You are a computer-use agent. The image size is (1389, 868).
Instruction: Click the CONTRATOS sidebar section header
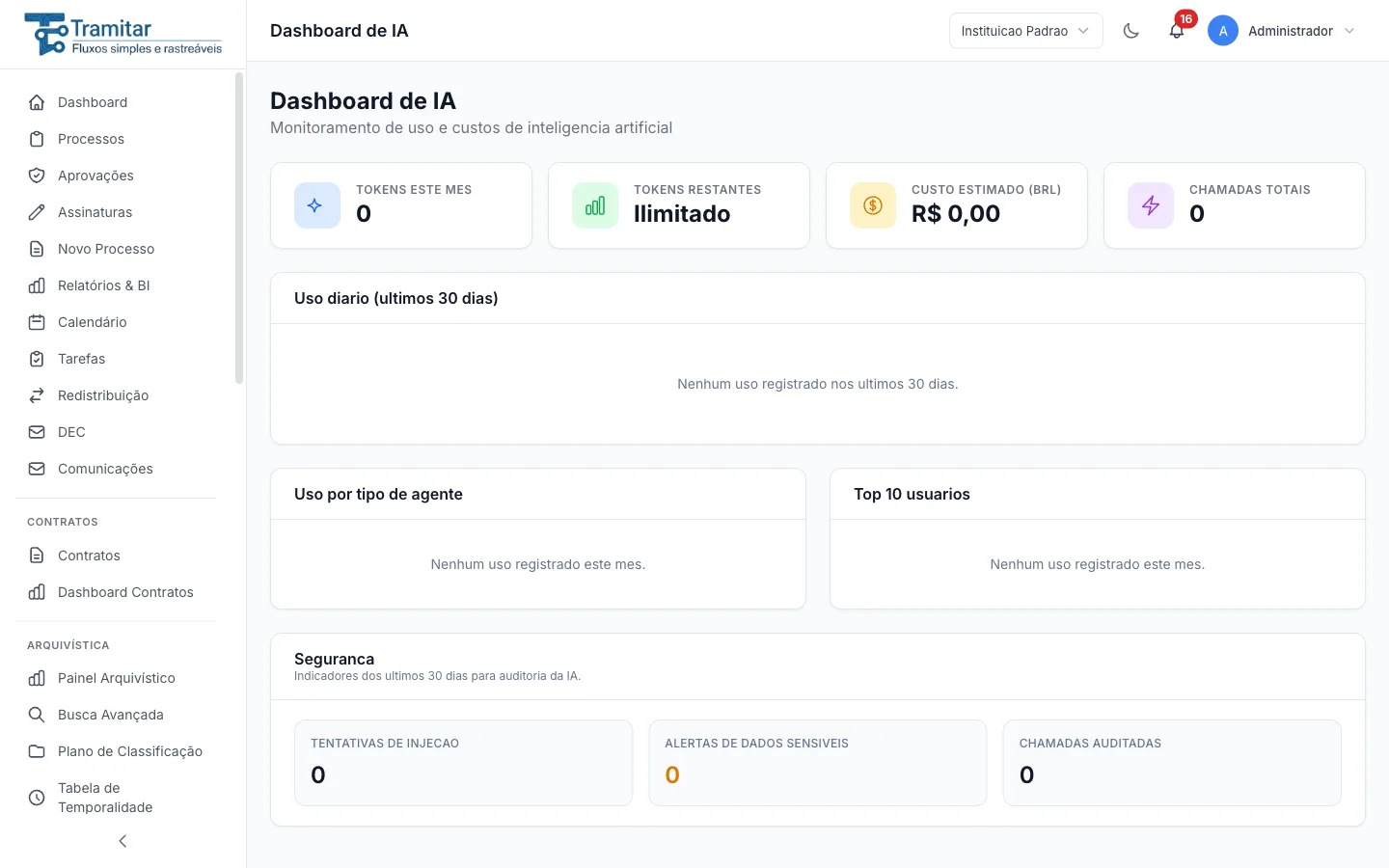63,522
